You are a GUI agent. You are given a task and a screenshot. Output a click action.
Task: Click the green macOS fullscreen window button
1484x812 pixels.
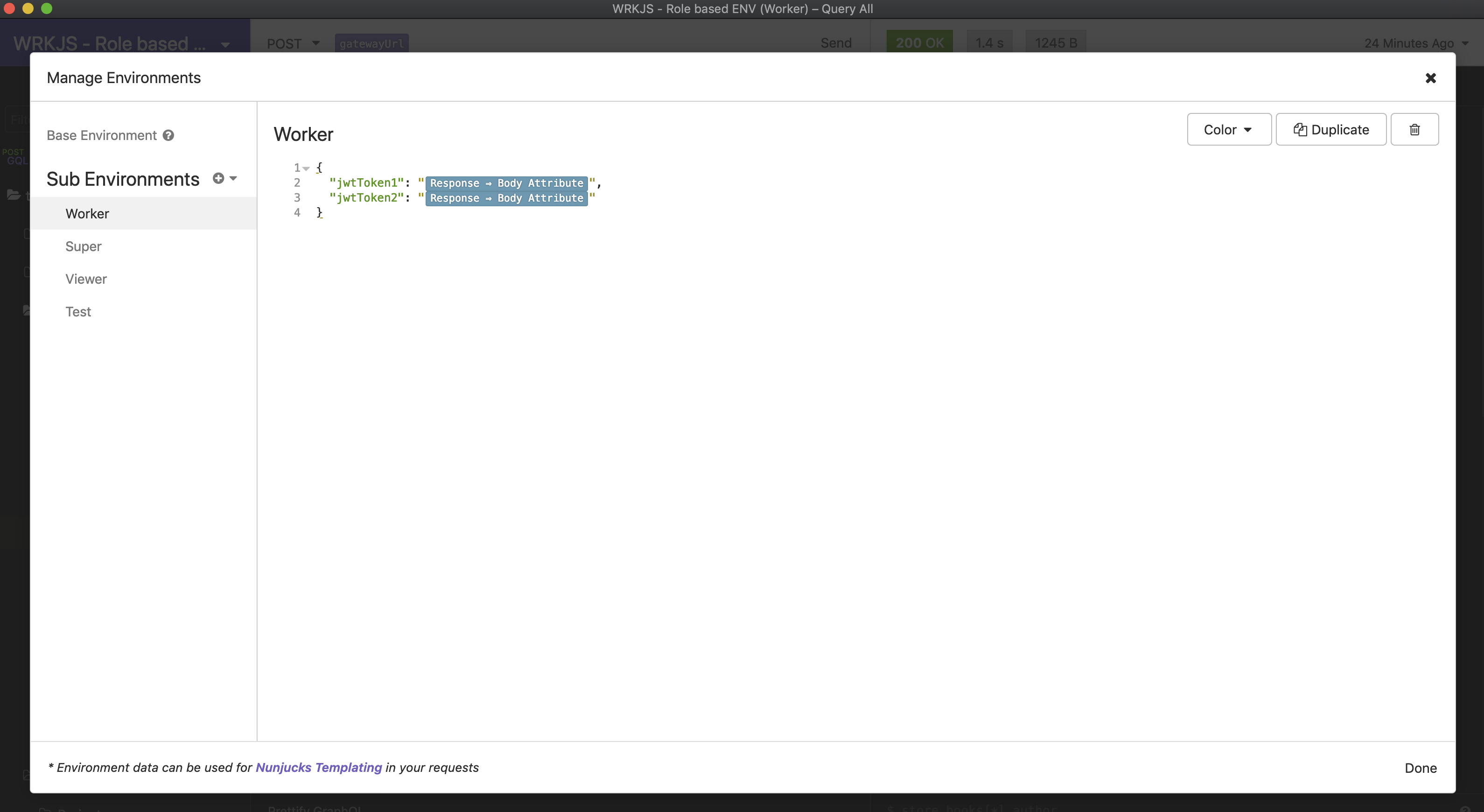tap(47, 8)
